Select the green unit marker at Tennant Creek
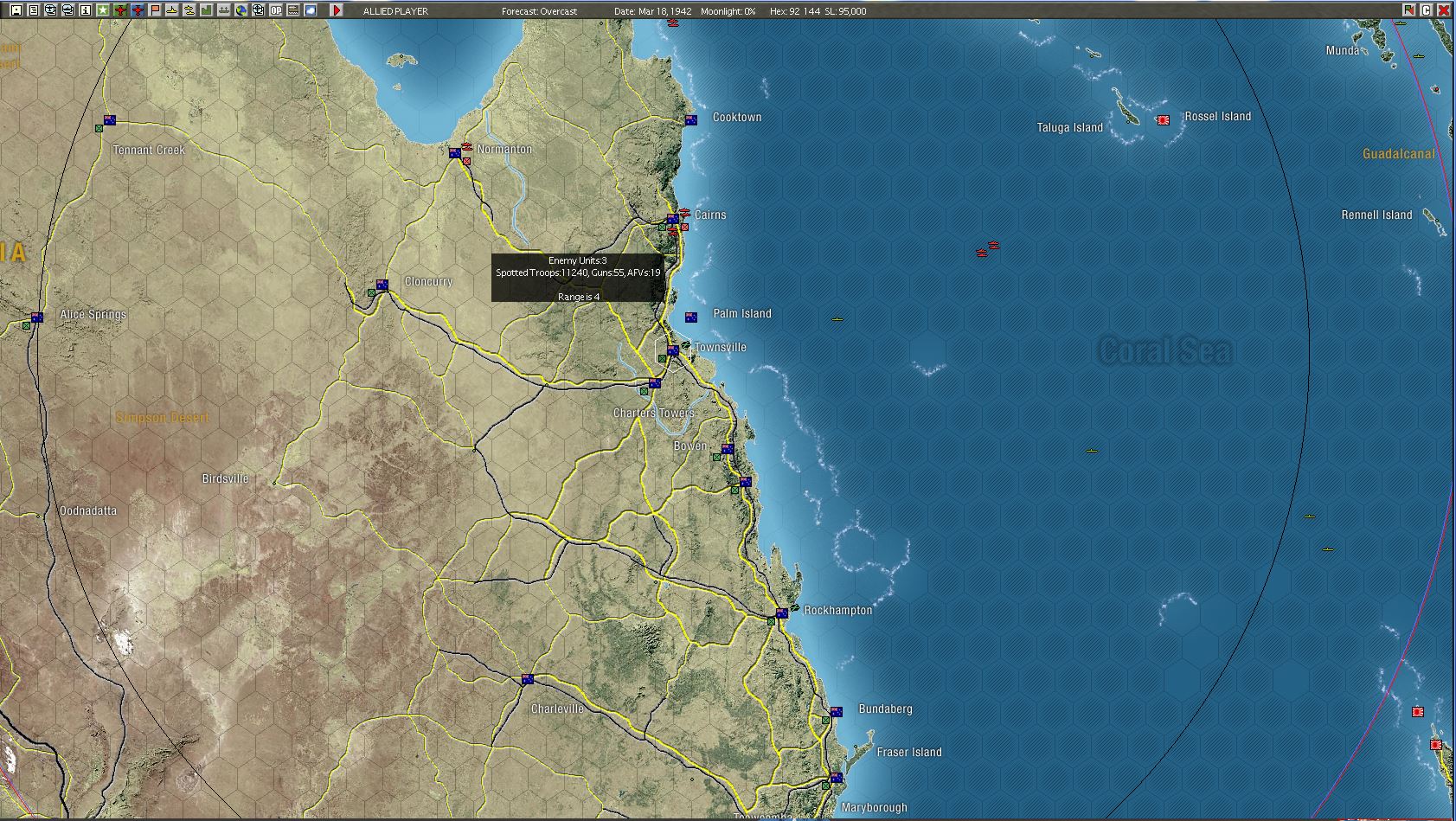The image size is (1456, 821). 99,128
